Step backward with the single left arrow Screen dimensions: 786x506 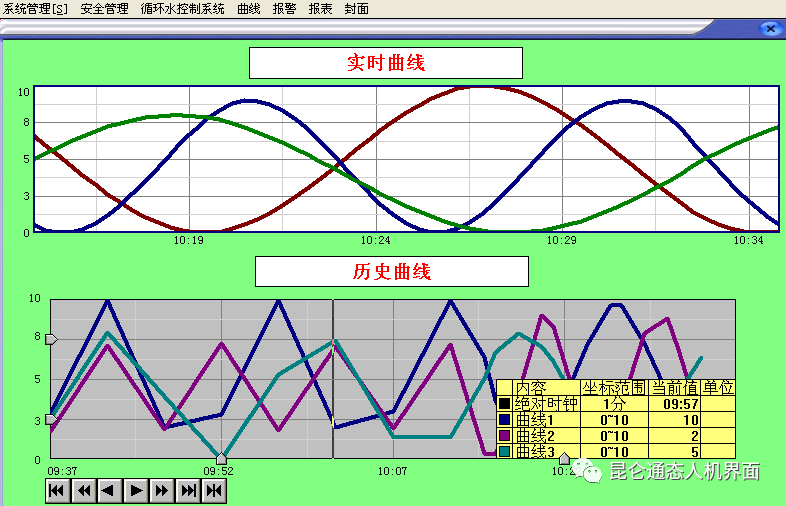coord(109,490)
